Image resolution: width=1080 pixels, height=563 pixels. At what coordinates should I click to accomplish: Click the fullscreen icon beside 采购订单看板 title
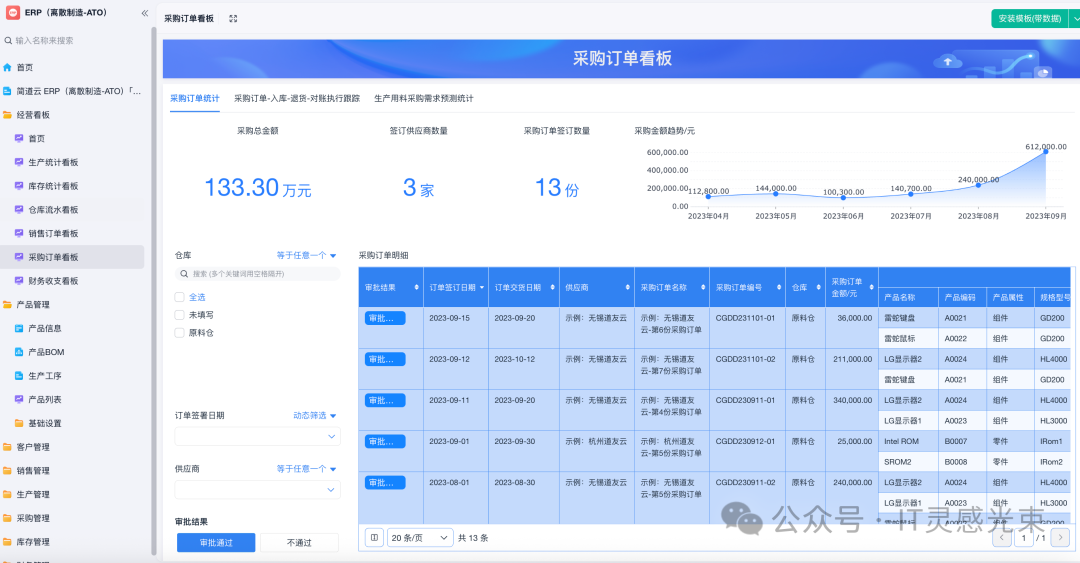pyautogui.click(x=233, y=19)
